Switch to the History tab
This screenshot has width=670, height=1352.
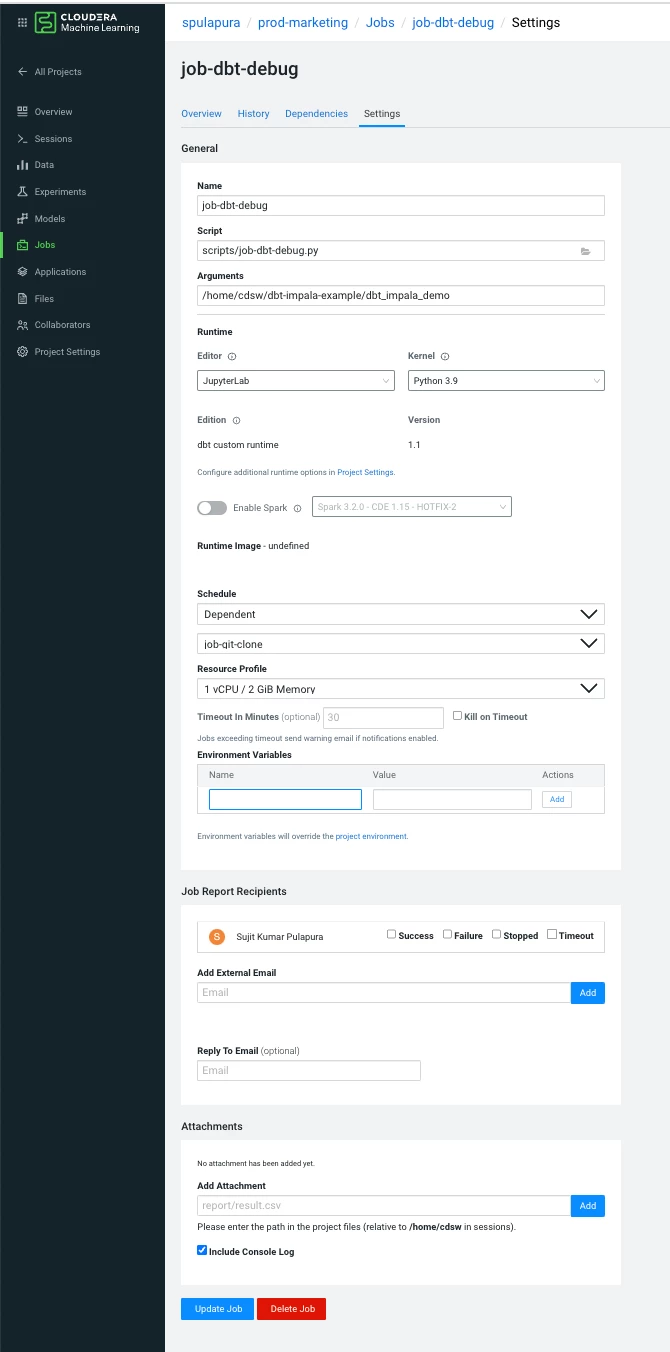coord(253,114)
